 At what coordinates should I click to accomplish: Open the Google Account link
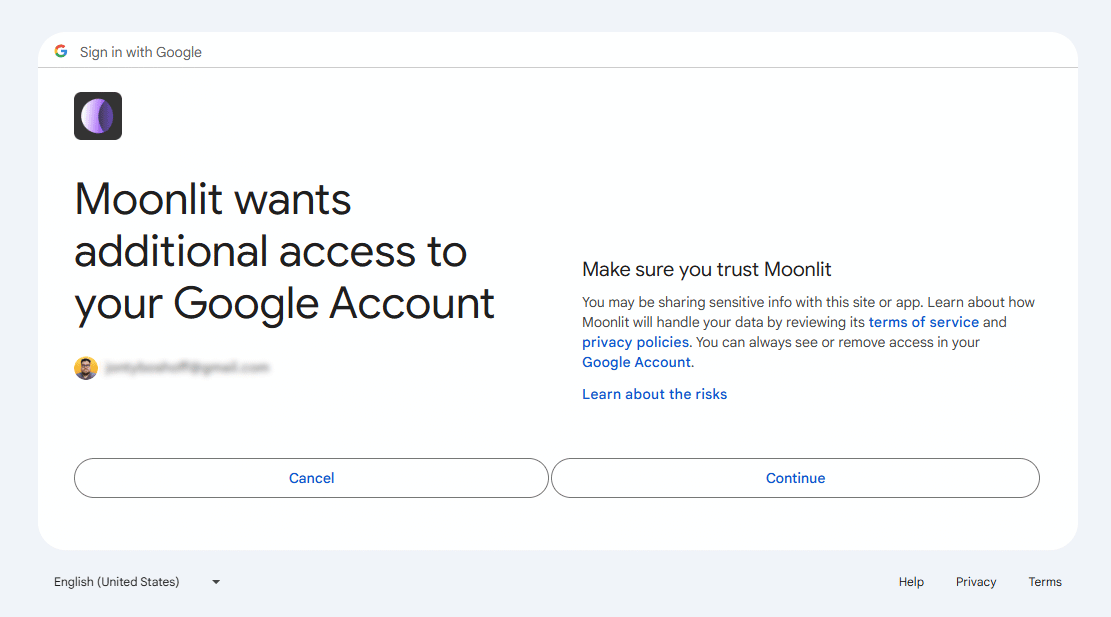click(x=636, y=361)
